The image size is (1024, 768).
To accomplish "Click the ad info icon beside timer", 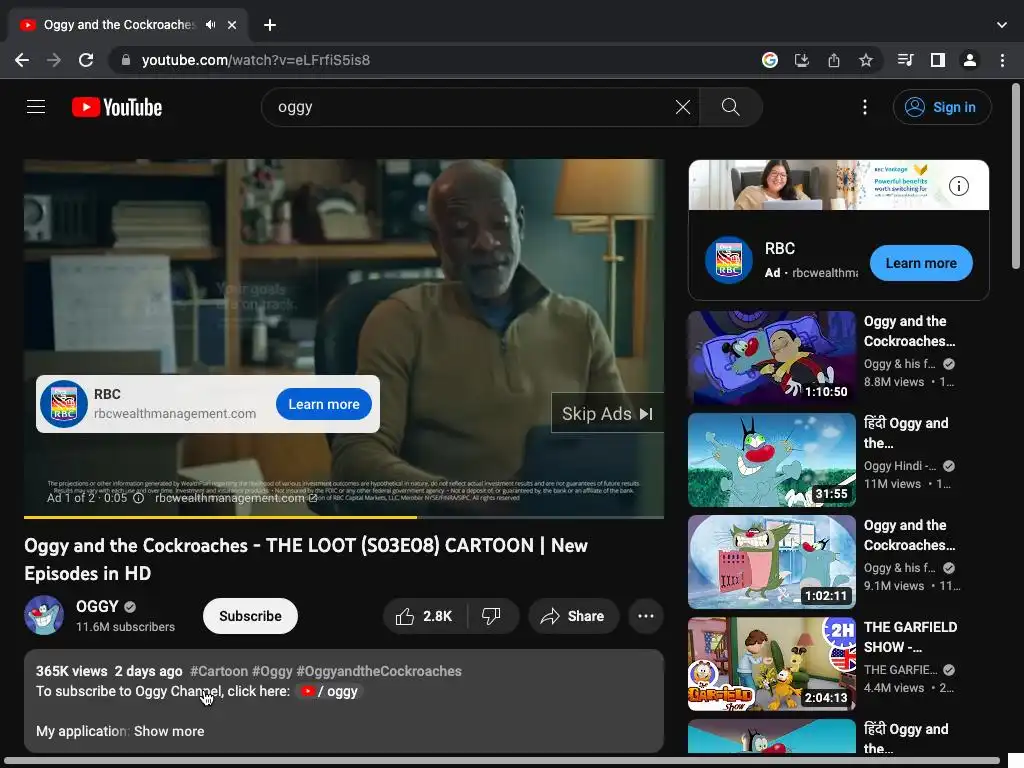I will 138,498.
